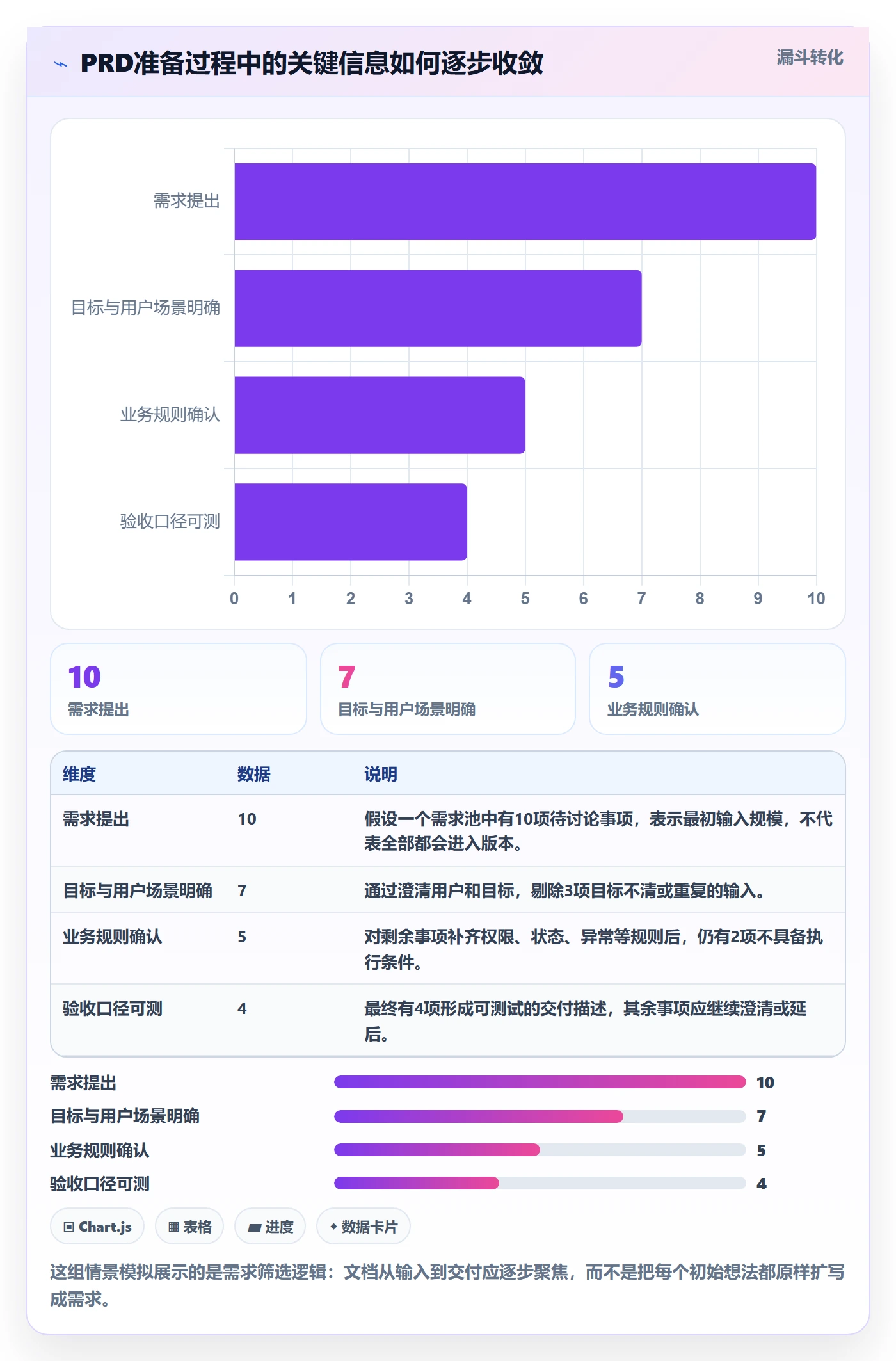Click the 说明 column header
Viewport: 896px width, 1361px height.
tap(381, 774)
